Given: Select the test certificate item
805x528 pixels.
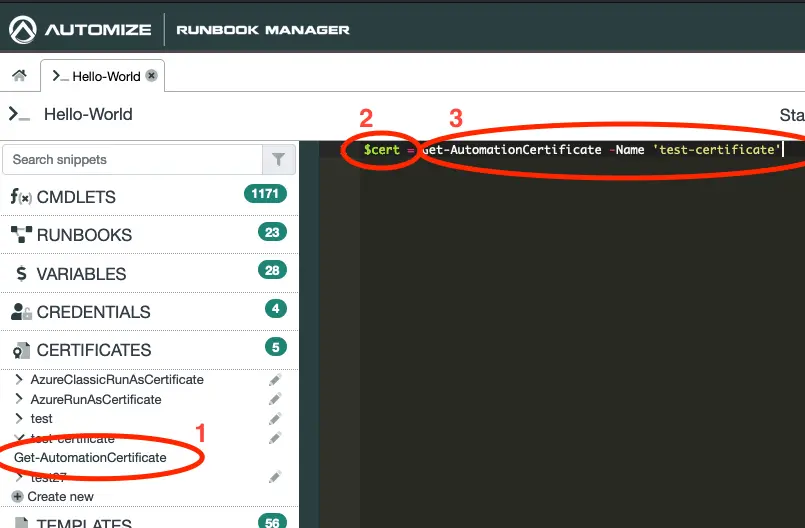Looking at the screenshot, I should point(41,419).
